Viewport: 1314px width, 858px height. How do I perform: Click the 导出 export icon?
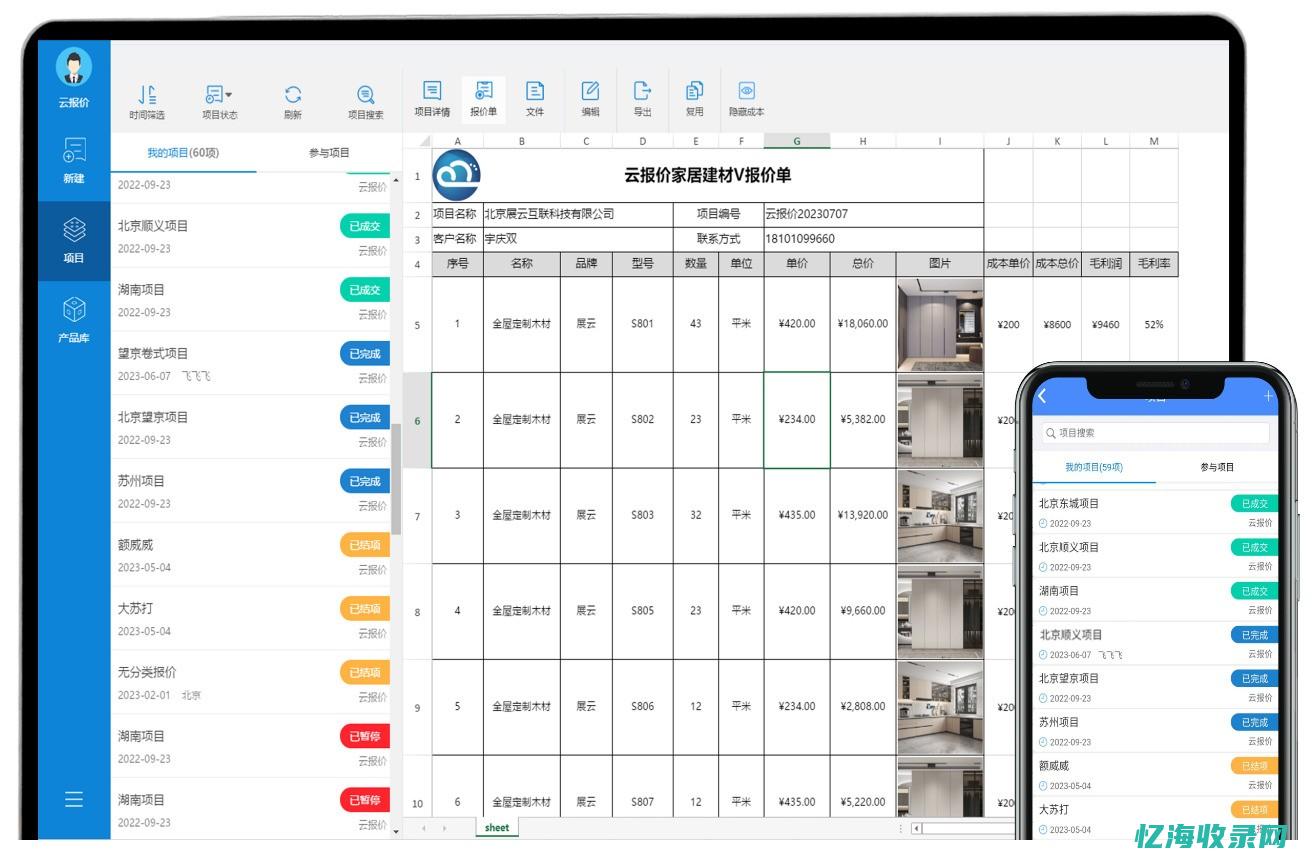(642, 91)
